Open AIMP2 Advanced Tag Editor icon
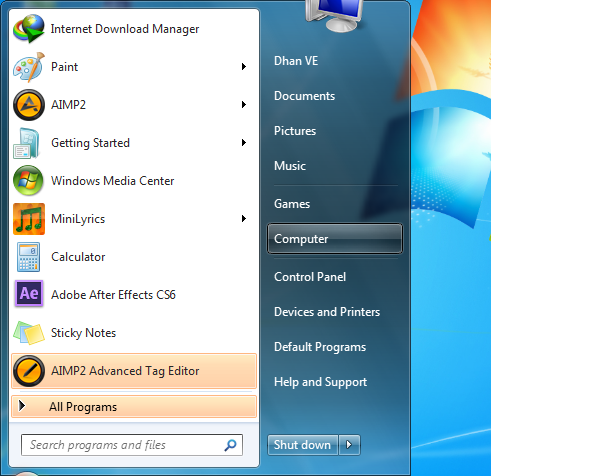 click(x=29, y=371)
